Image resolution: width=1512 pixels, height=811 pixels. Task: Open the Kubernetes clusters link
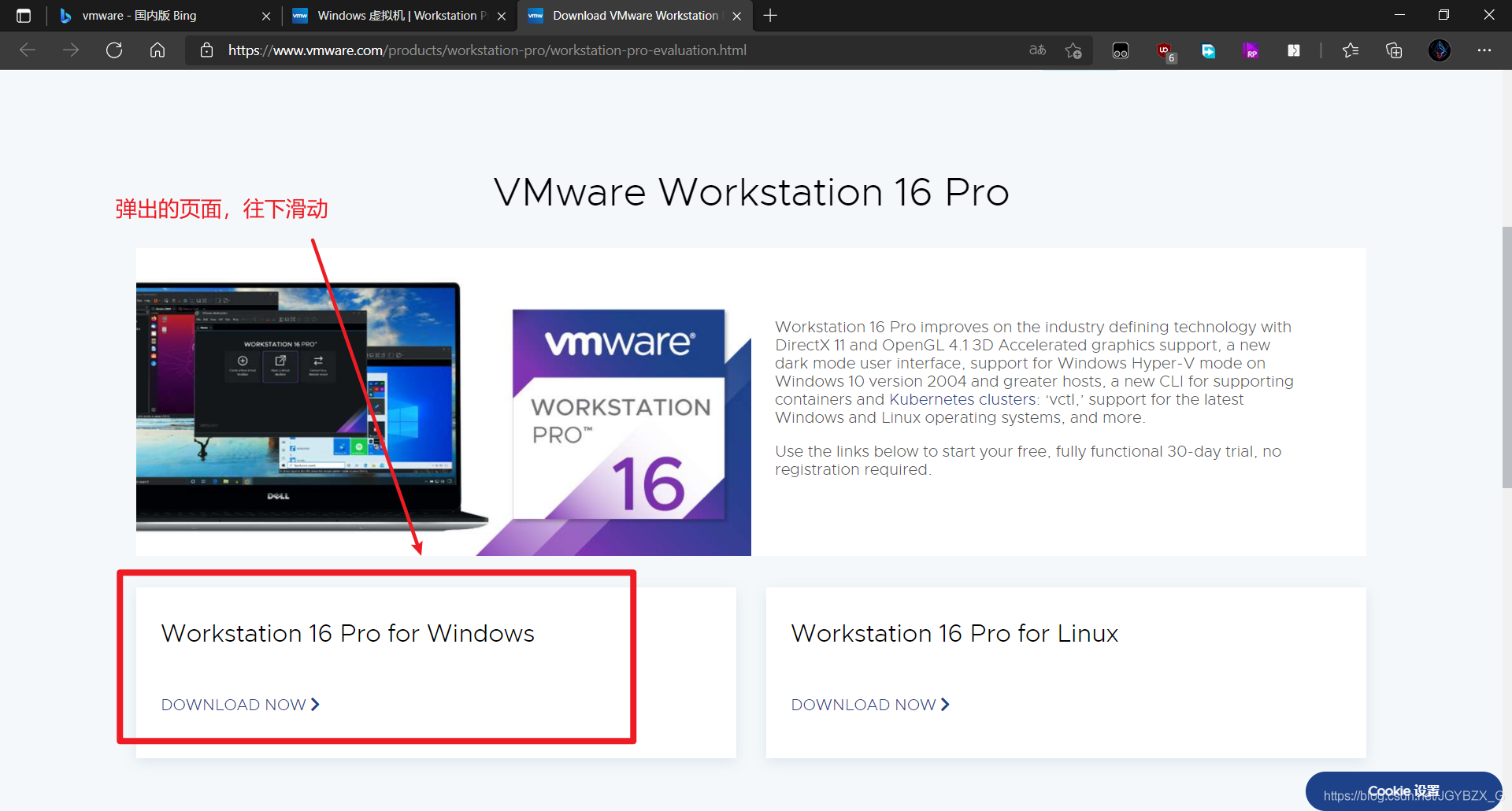click(x=962, y=400)
